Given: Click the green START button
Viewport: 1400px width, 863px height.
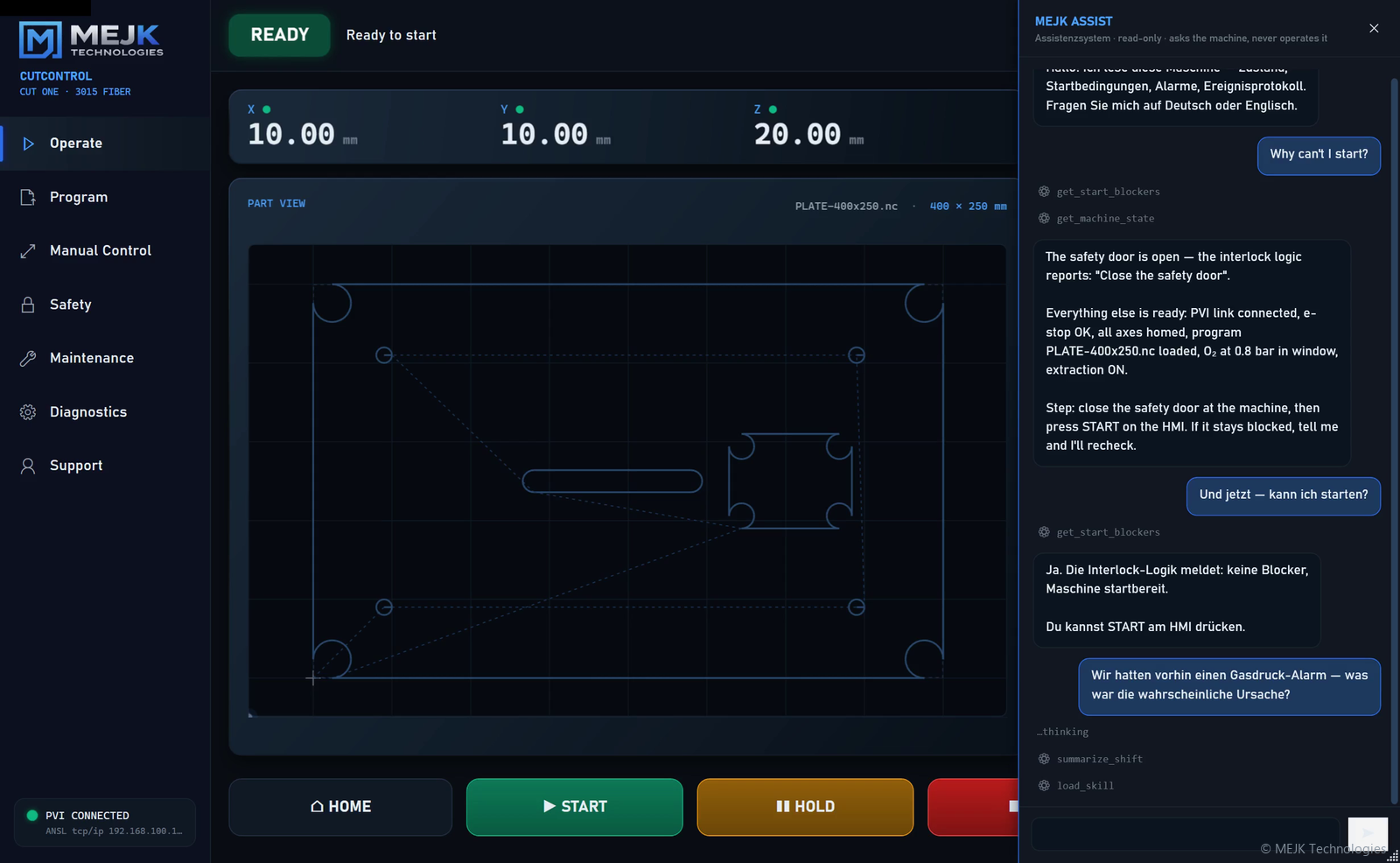Looking at the screenshot, I should (x=575, y=807).
